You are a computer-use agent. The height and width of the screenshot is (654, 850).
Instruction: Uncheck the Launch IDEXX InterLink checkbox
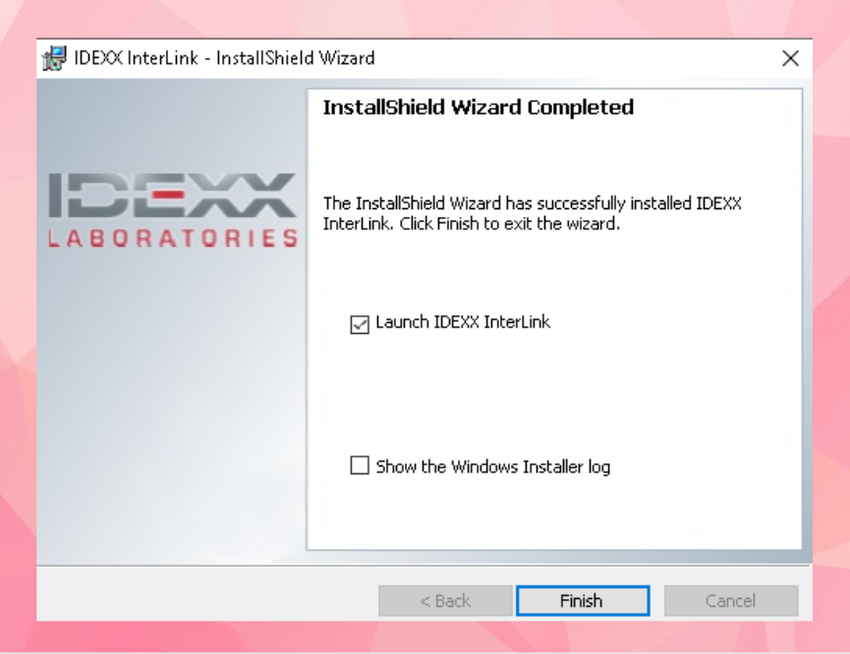359,324
